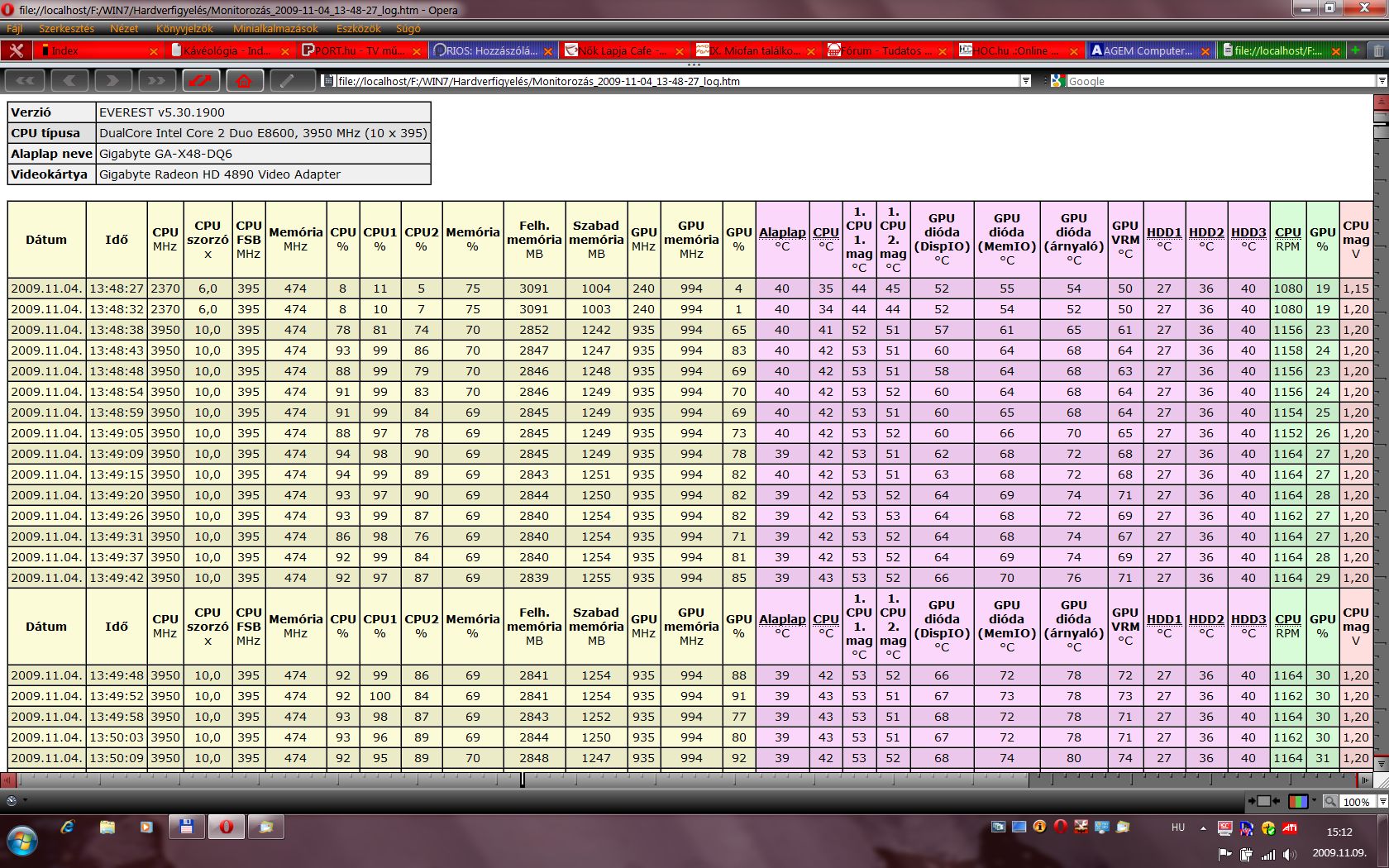The height and width of the screenshot is (868, 1389).
Task: Open the ATI tray icon
Action: pos(1289,827)
